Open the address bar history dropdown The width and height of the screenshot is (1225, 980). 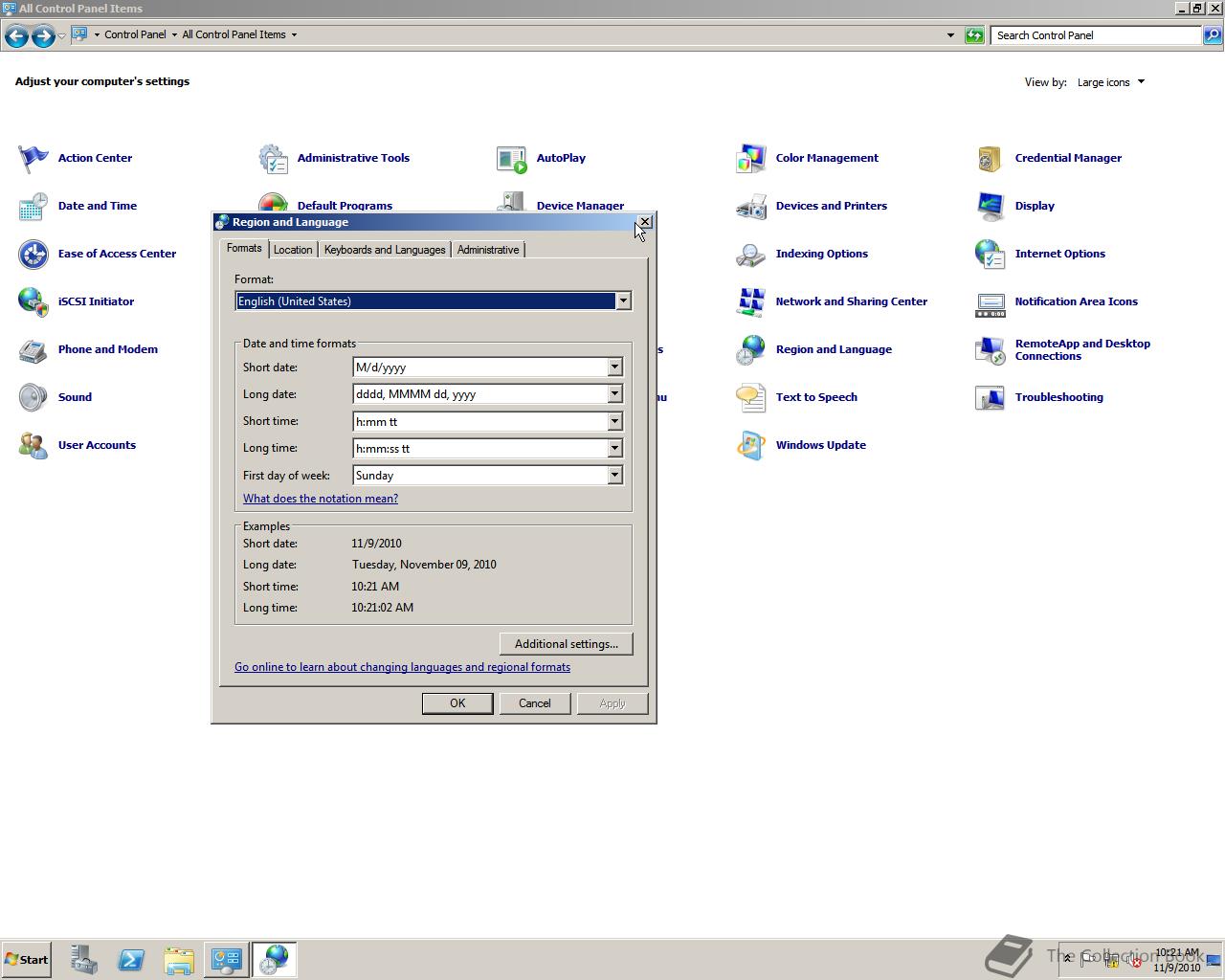tap(950, 35)
